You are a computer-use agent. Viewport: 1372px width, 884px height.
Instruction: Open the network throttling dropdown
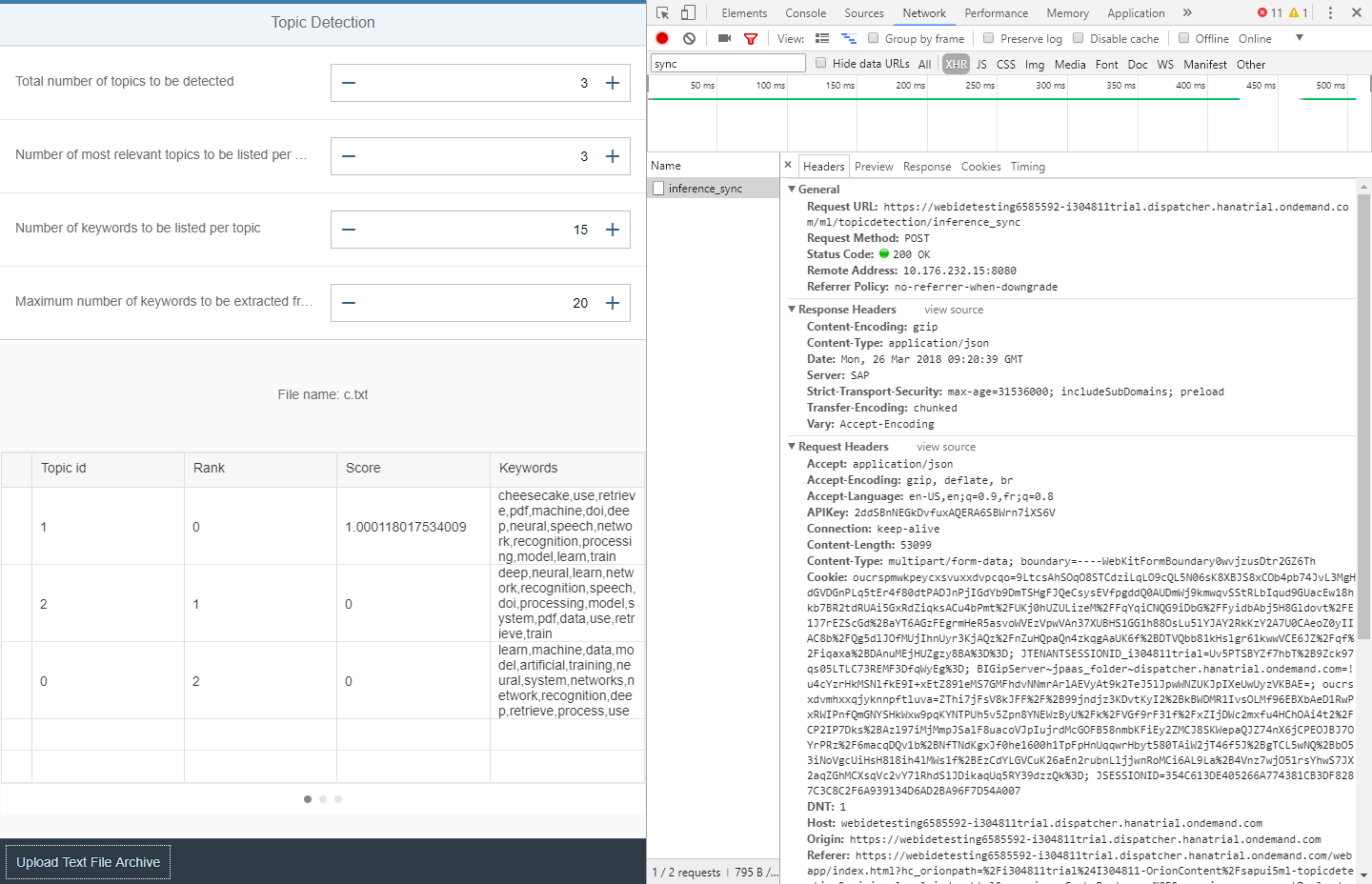tap(1298, 38)
